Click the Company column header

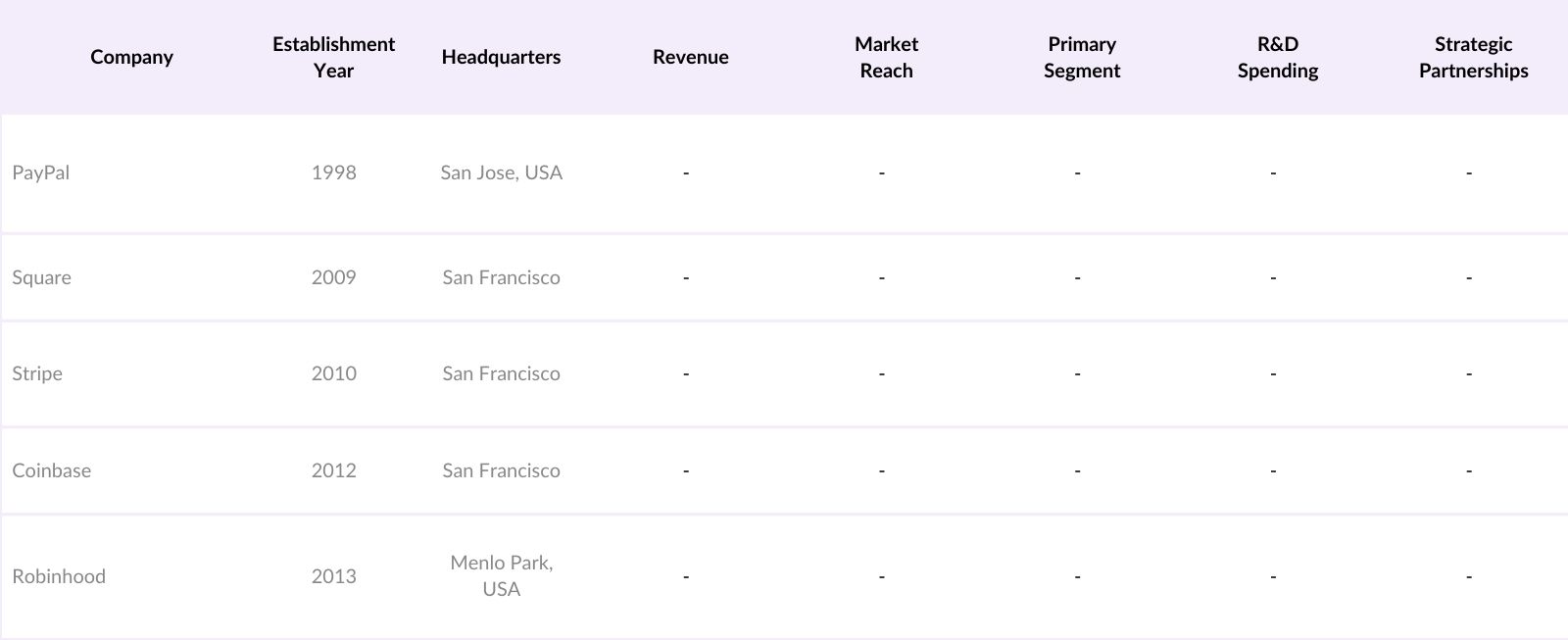tap(131, 57)
